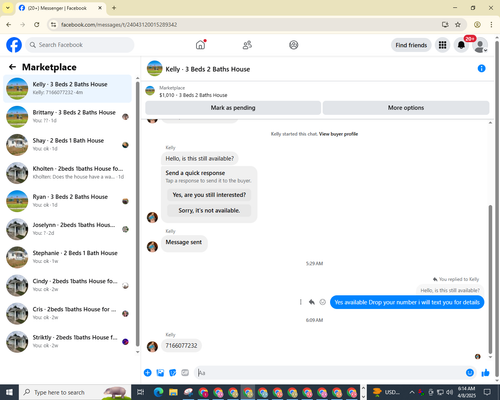
Task: Open Cindy 2beds 1baths House chat
Action: [x=68, y=285]
